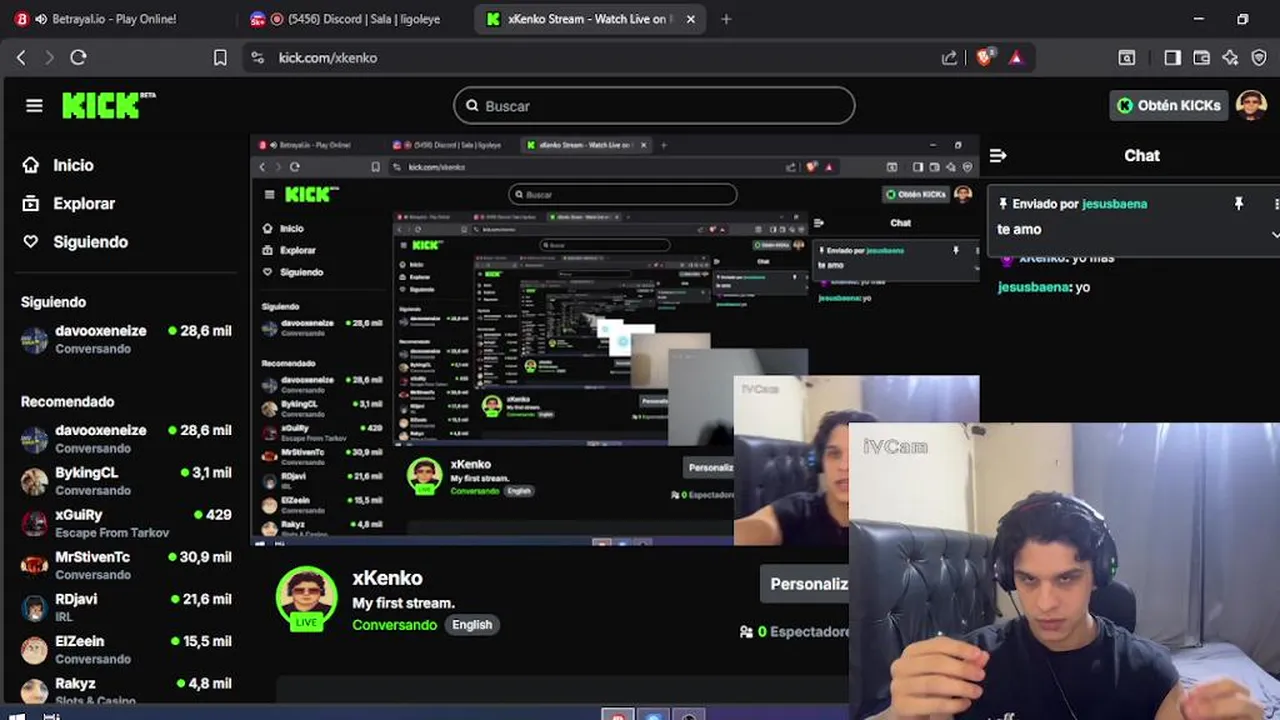Open pinned message options menu

1275,203
